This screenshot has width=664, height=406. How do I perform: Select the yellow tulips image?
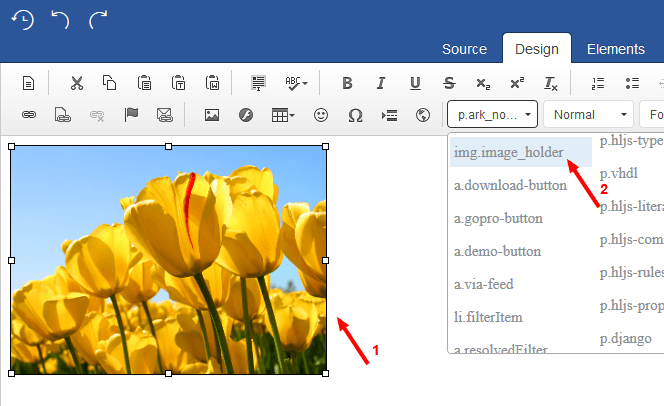[168, 260]
